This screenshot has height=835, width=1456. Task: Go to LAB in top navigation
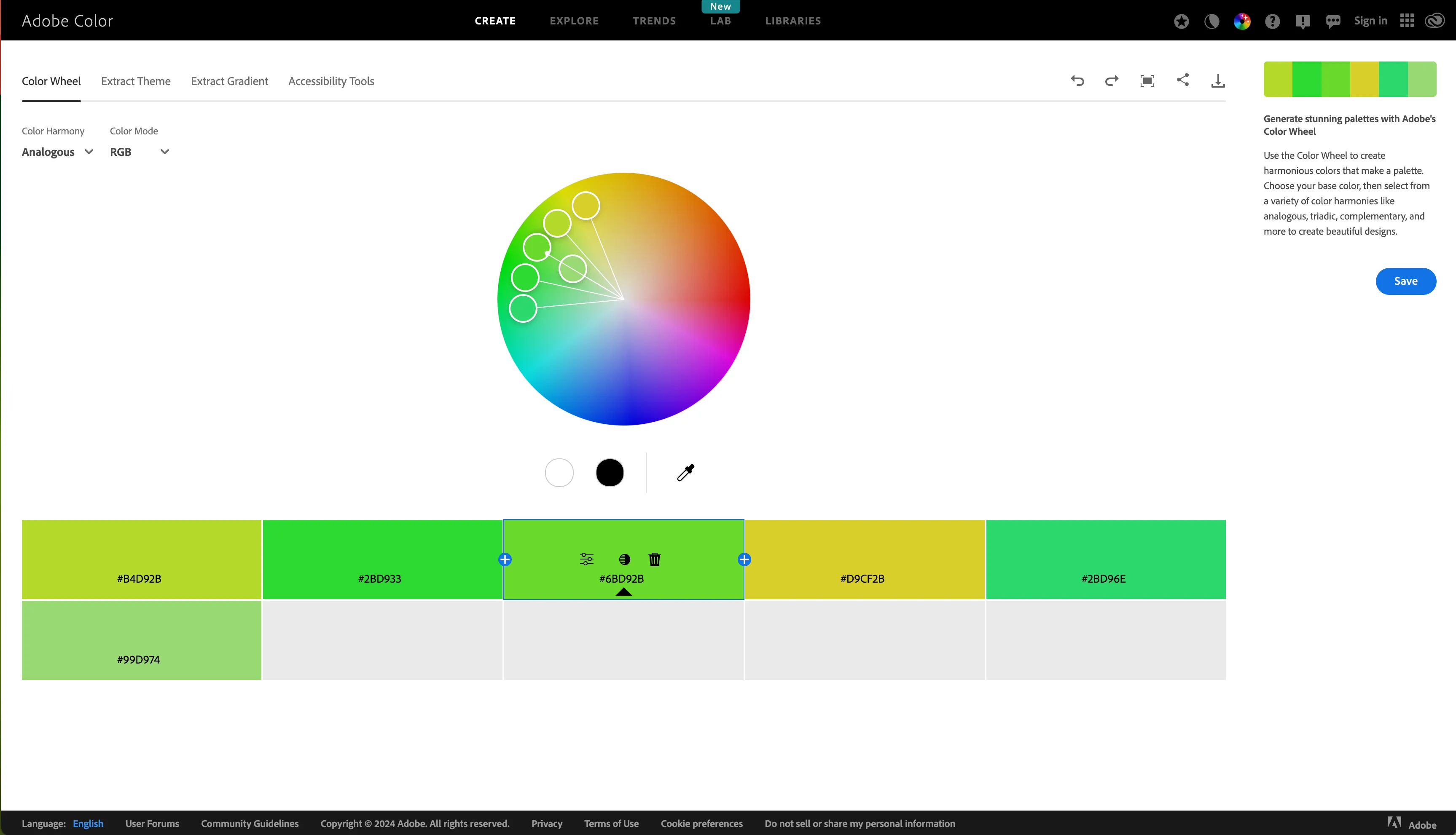[720, 21]
